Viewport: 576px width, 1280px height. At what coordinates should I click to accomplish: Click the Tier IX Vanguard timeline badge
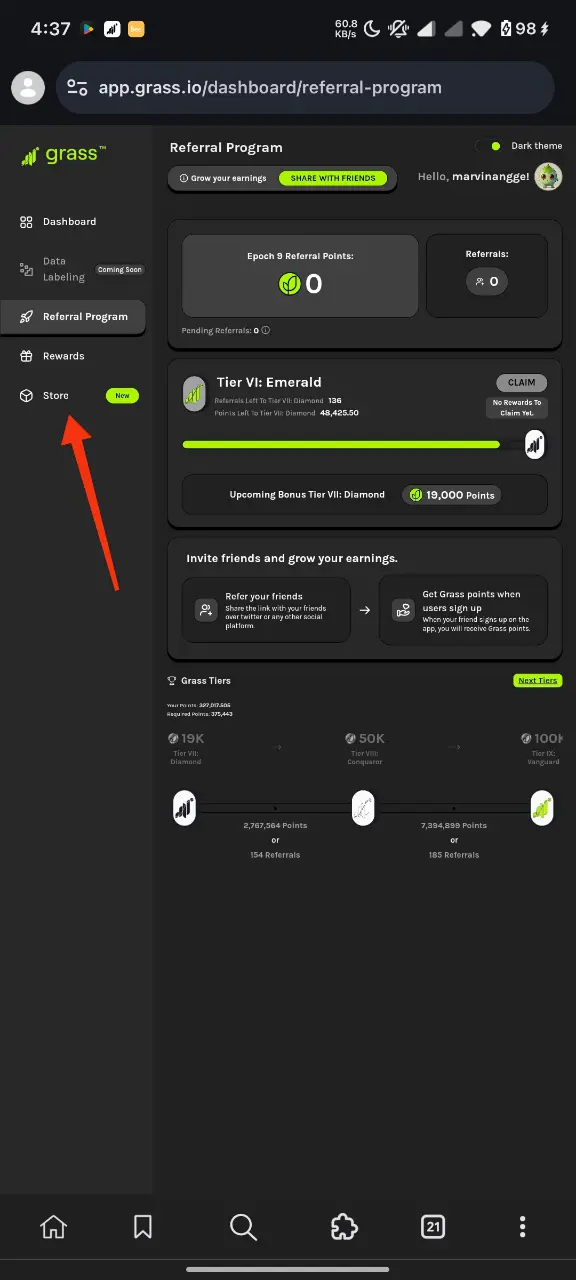542,807
